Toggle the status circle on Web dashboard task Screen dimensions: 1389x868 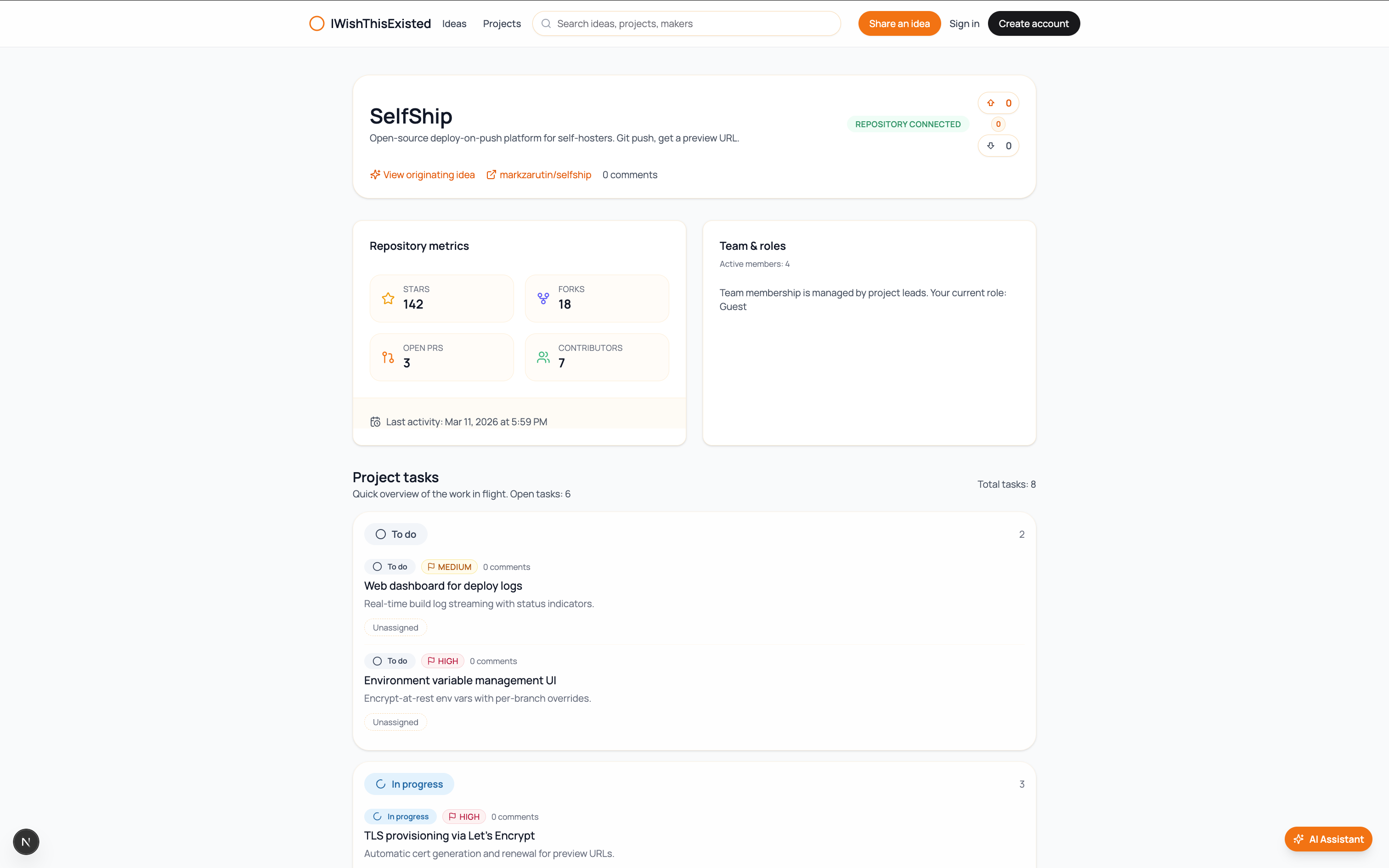(x=377, y=566)
